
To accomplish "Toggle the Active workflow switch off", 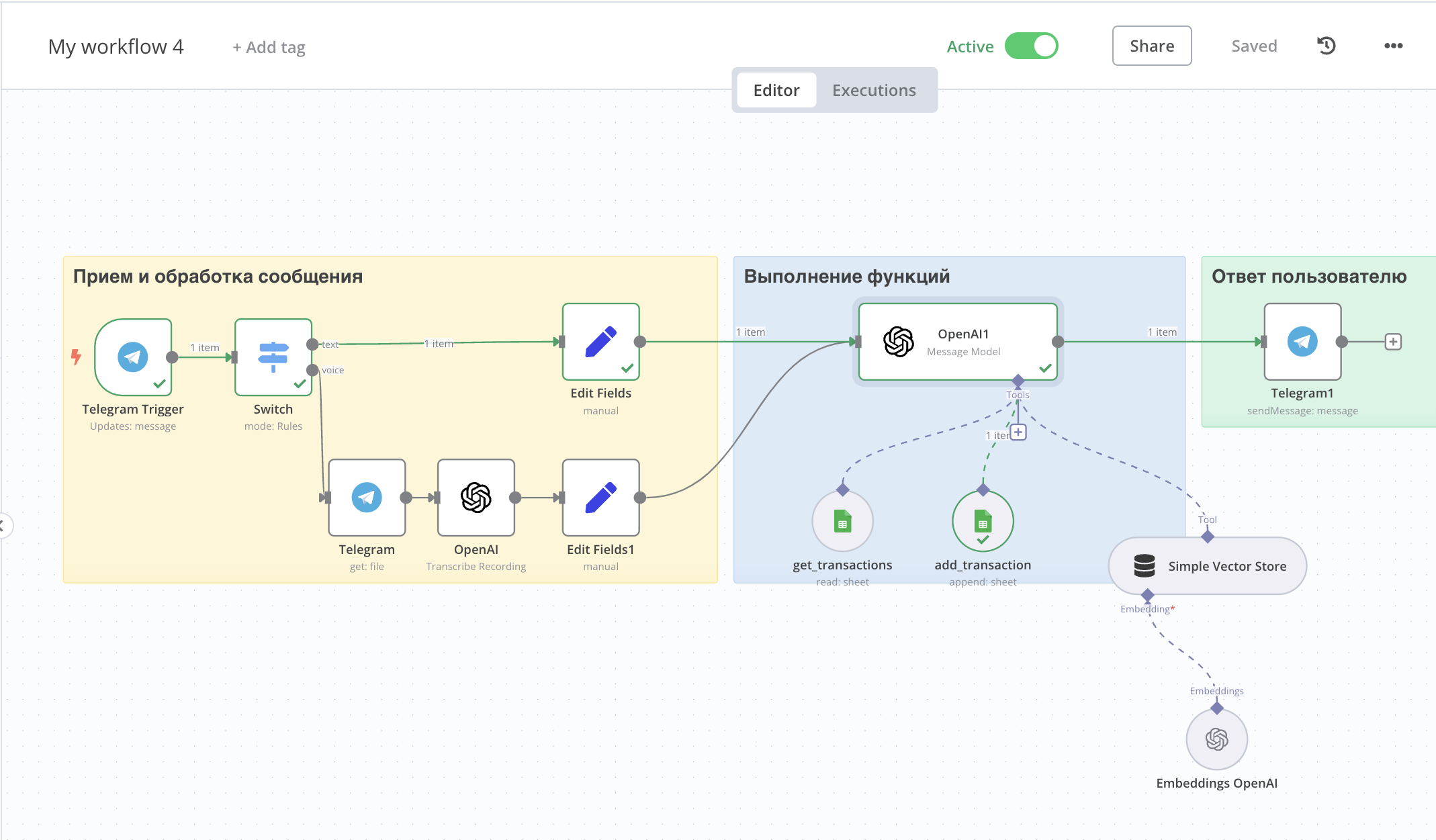I will (x=1032, y=46).
